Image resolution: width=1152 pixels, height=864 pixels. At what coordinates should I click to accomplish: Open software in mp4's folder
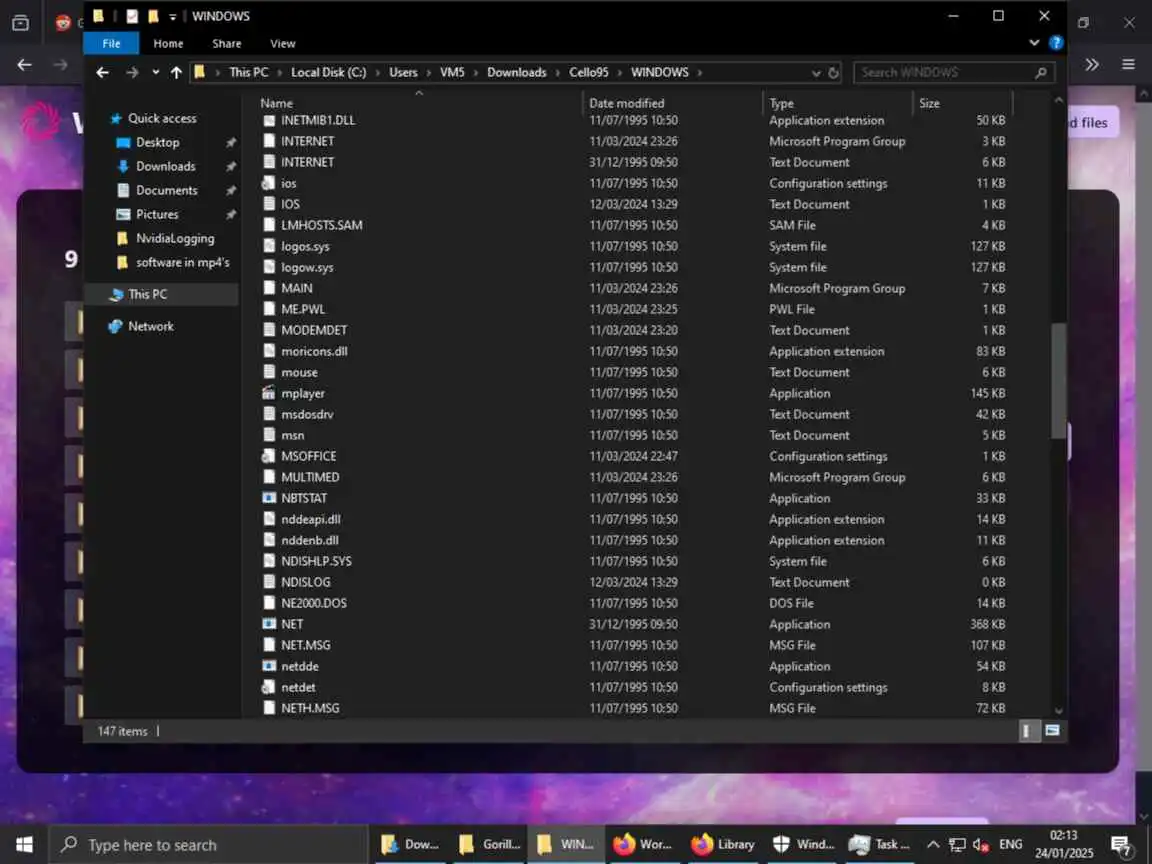pyautogui.click(x=182, y=262)
